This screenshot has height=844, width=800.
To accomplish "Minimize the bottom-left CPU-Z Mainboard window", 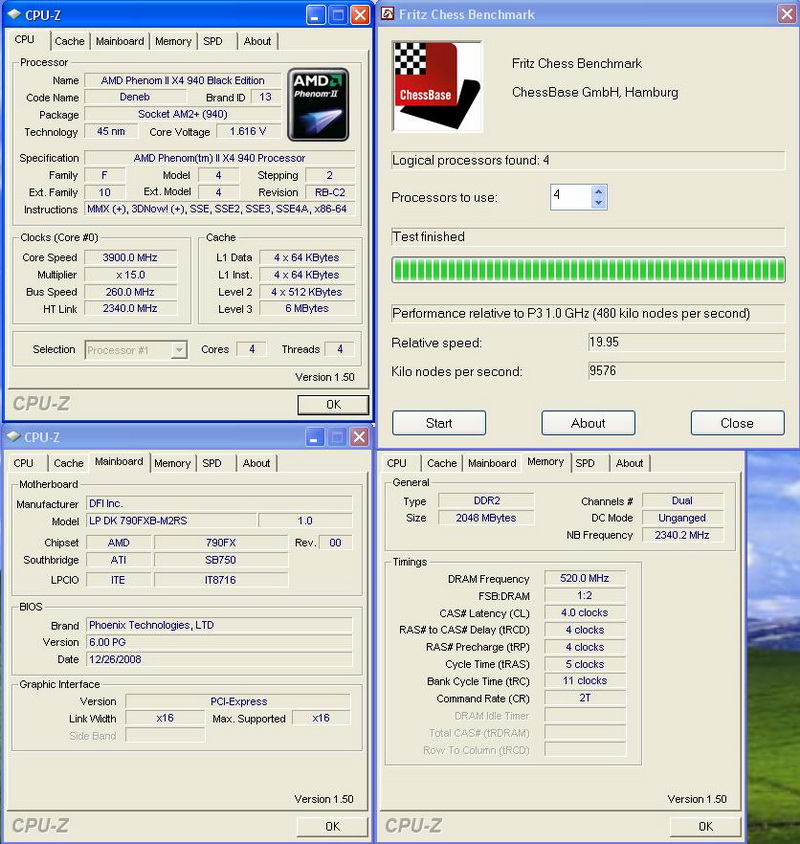I will 314,437.
